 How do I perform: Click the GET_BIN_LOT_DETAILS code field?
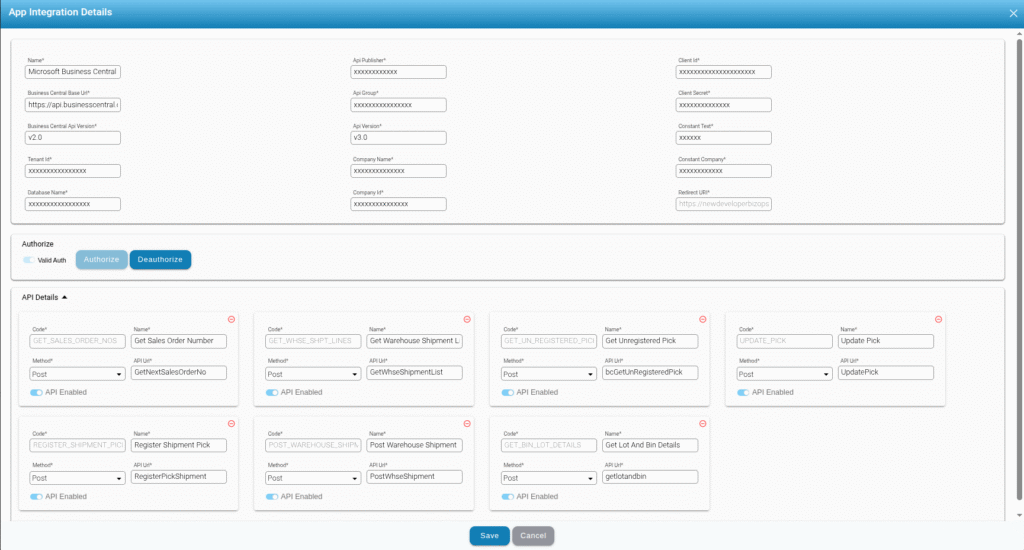pyautogui.click(x=549, y=445)
